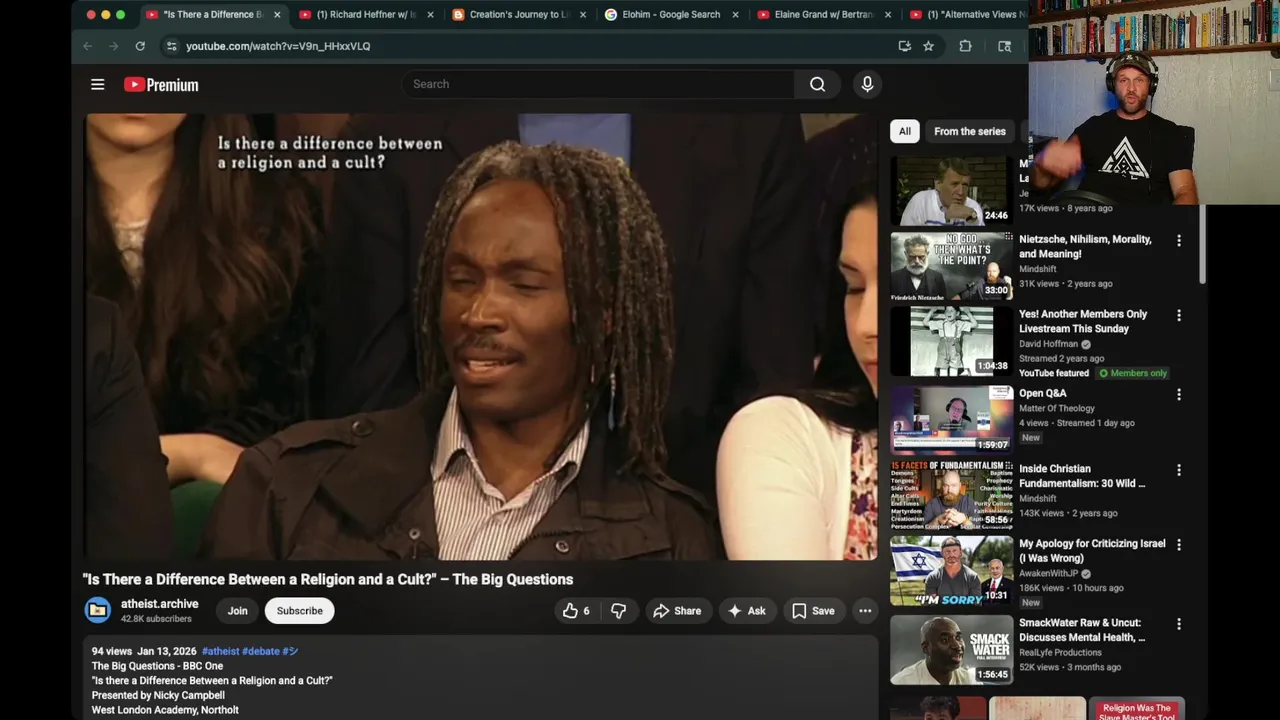Save the video to a playlist
This screenshot has height=720, width=1280.
tap(813, 611)
